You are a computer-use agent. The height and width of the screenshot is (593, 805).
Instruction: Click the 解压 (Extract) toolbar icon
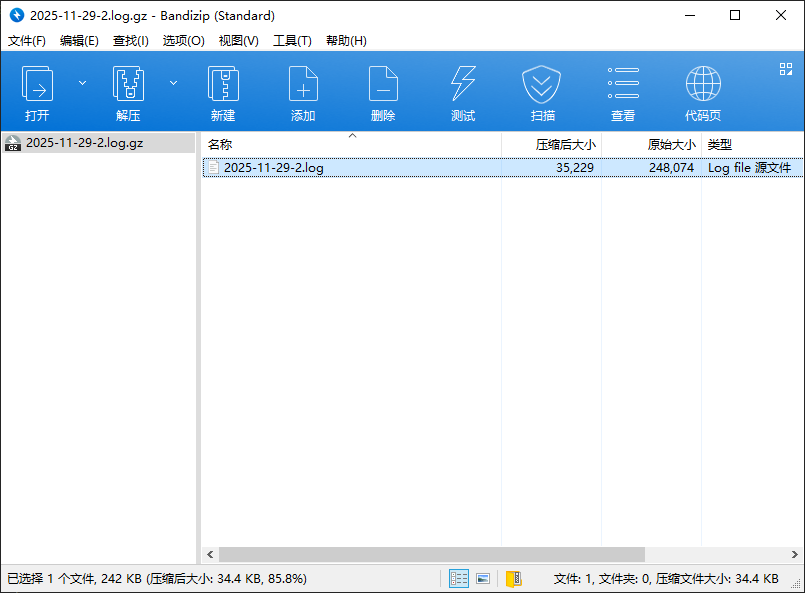click(x=128, y=84)
